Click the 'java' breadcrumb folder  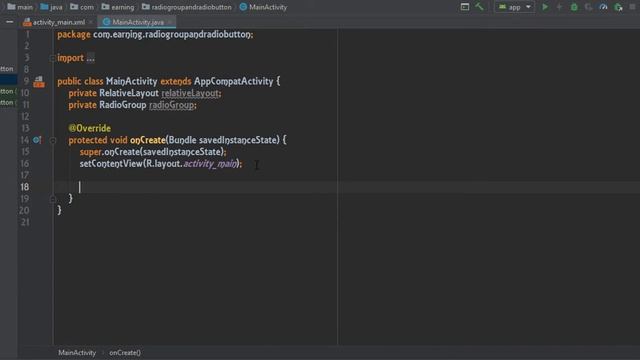[x=51, y=7]
